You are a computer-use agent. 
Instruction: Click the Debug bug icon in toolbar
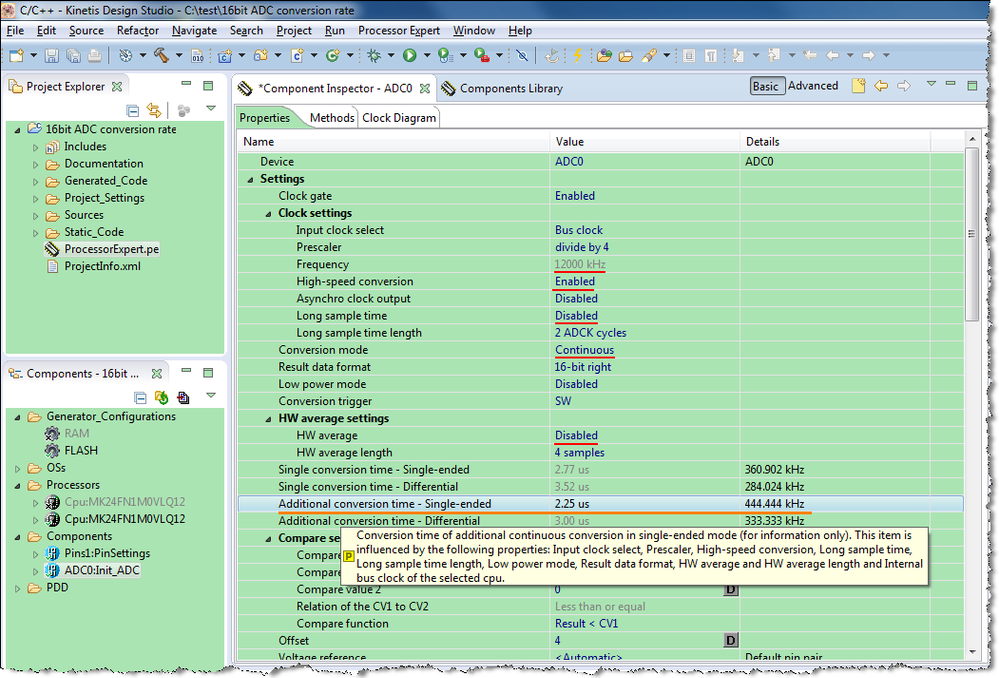373,56
